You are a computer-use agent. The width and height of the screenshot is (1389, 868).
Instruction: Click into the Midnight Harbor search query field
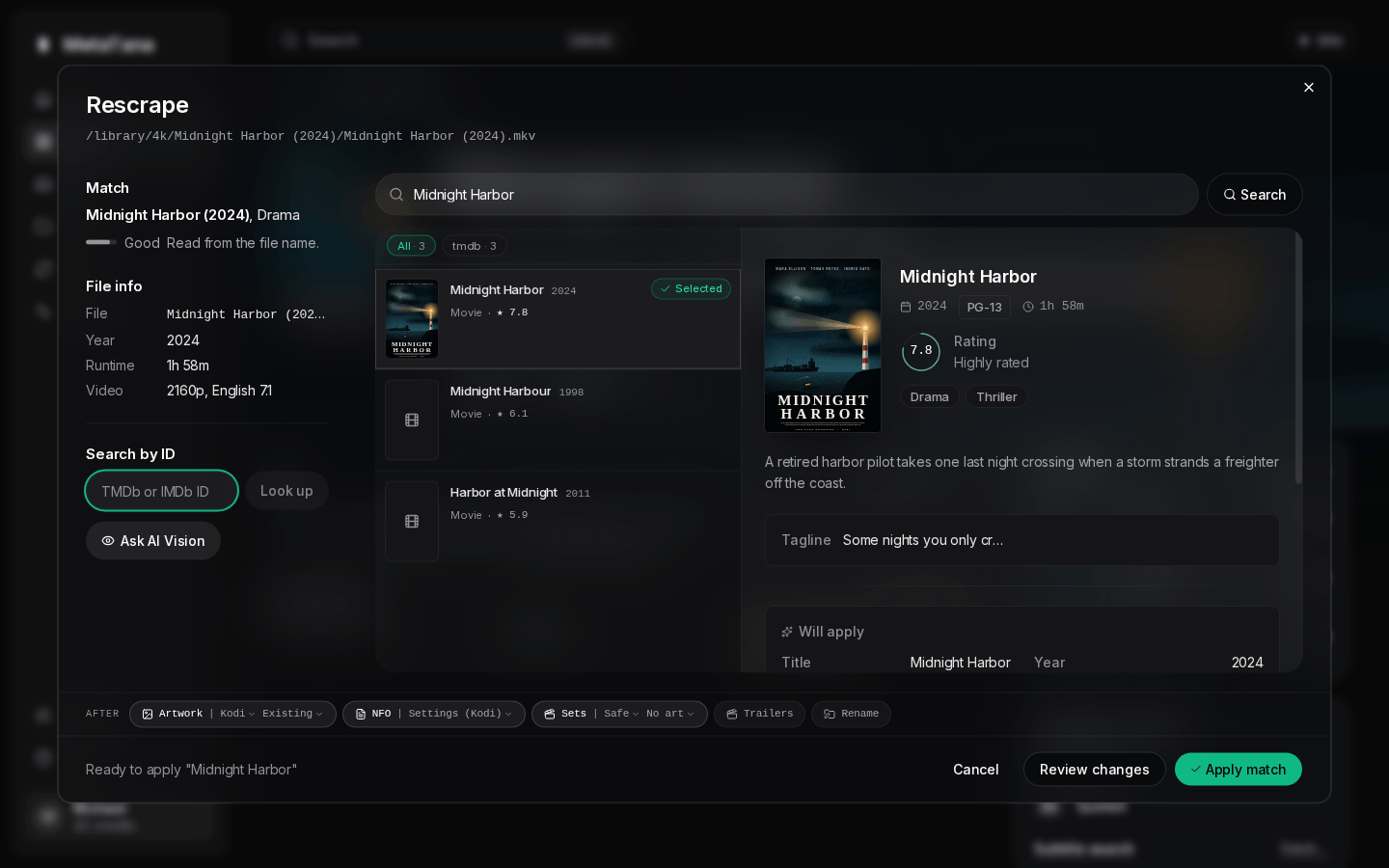pos(786,195)
